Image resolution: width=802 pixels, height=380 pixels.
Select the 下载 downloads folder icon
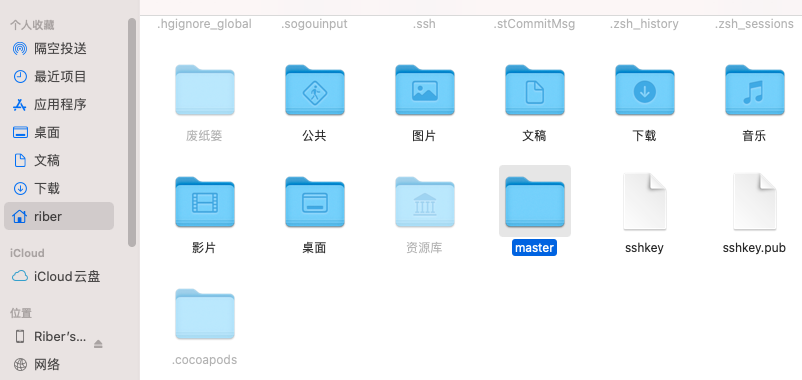tap(644, 90)
